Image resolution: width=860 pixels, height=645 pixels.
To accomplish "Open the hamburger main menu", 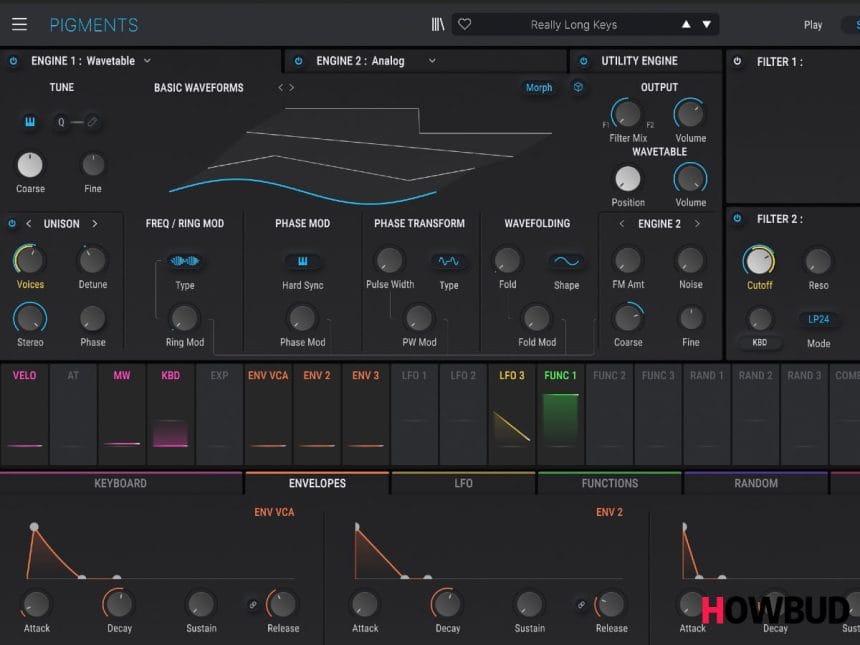I will click(20, 25).
